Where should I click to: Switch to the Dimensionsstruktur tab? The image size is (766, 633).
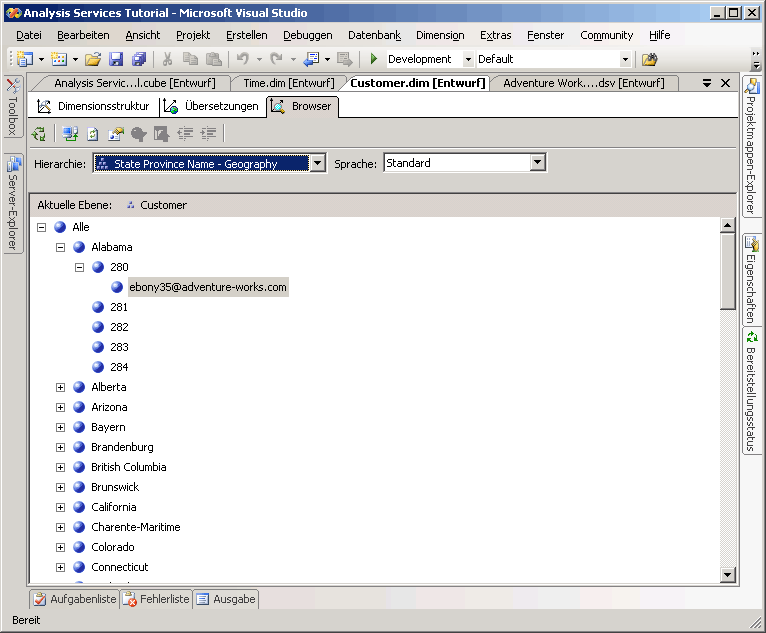(94, 106)
